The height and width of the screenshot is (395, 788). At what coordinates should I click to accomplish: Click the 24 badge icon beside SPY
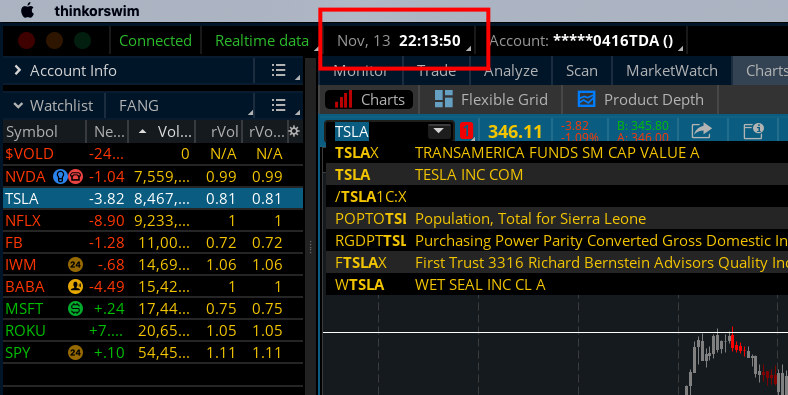point(75,353)
